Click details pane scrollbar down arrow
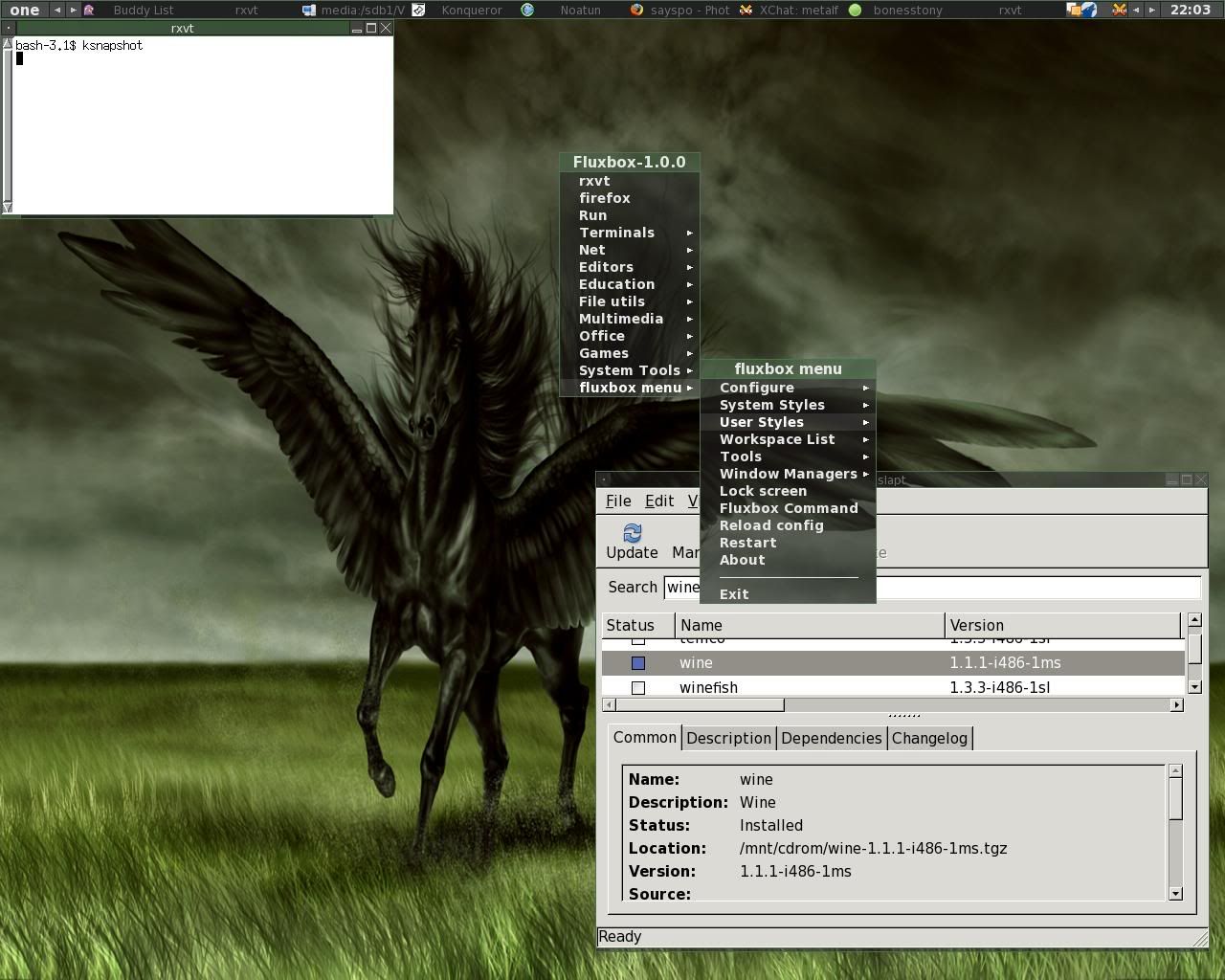 pyautogui.click(x=1175, y=893)
